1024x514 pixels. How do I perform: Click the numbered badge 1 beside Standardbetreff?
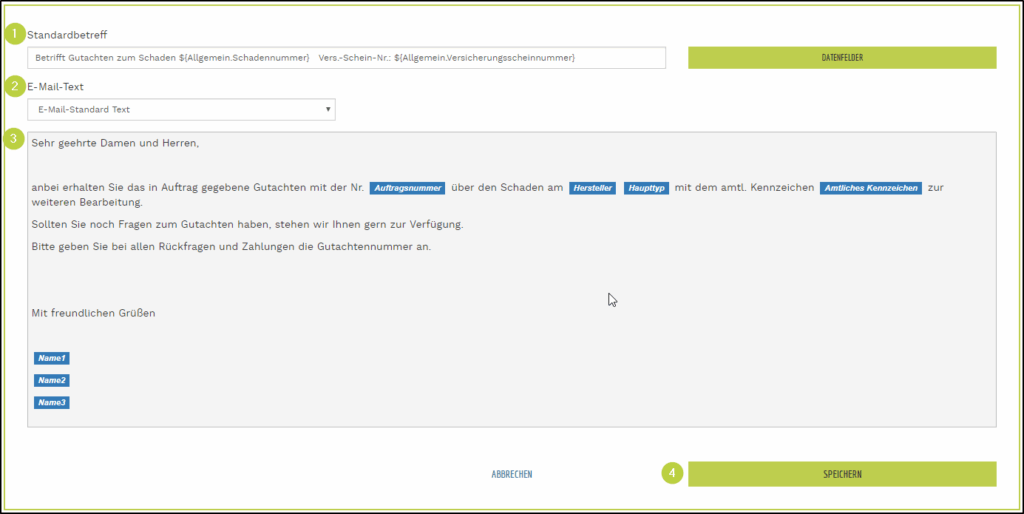pyautogui.click(x=15, y=34)
